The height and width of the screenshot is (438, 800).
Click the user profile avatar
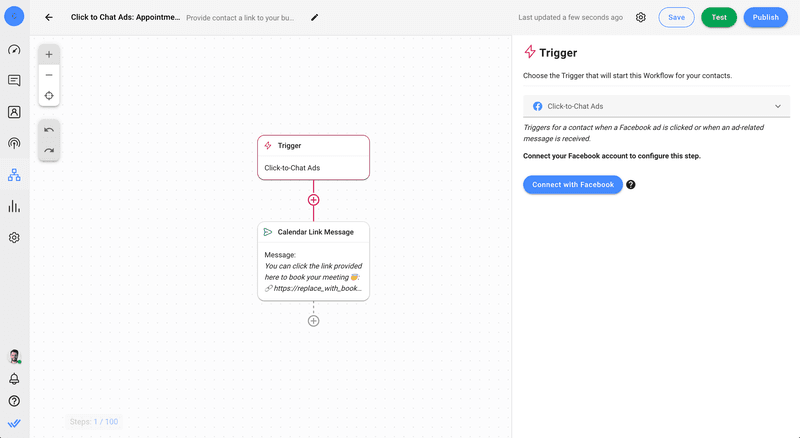[14, 356]
